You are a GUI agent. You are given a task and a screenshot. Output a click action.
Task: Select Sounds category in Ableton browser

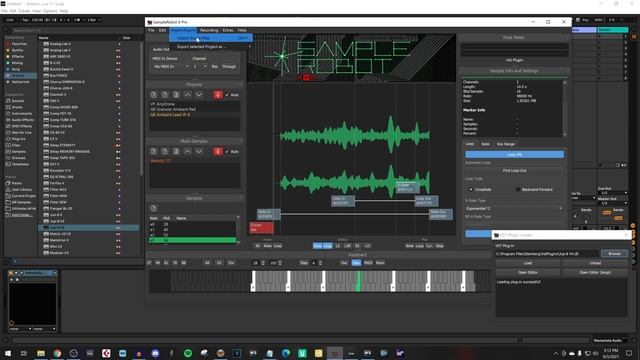[18, 101]
